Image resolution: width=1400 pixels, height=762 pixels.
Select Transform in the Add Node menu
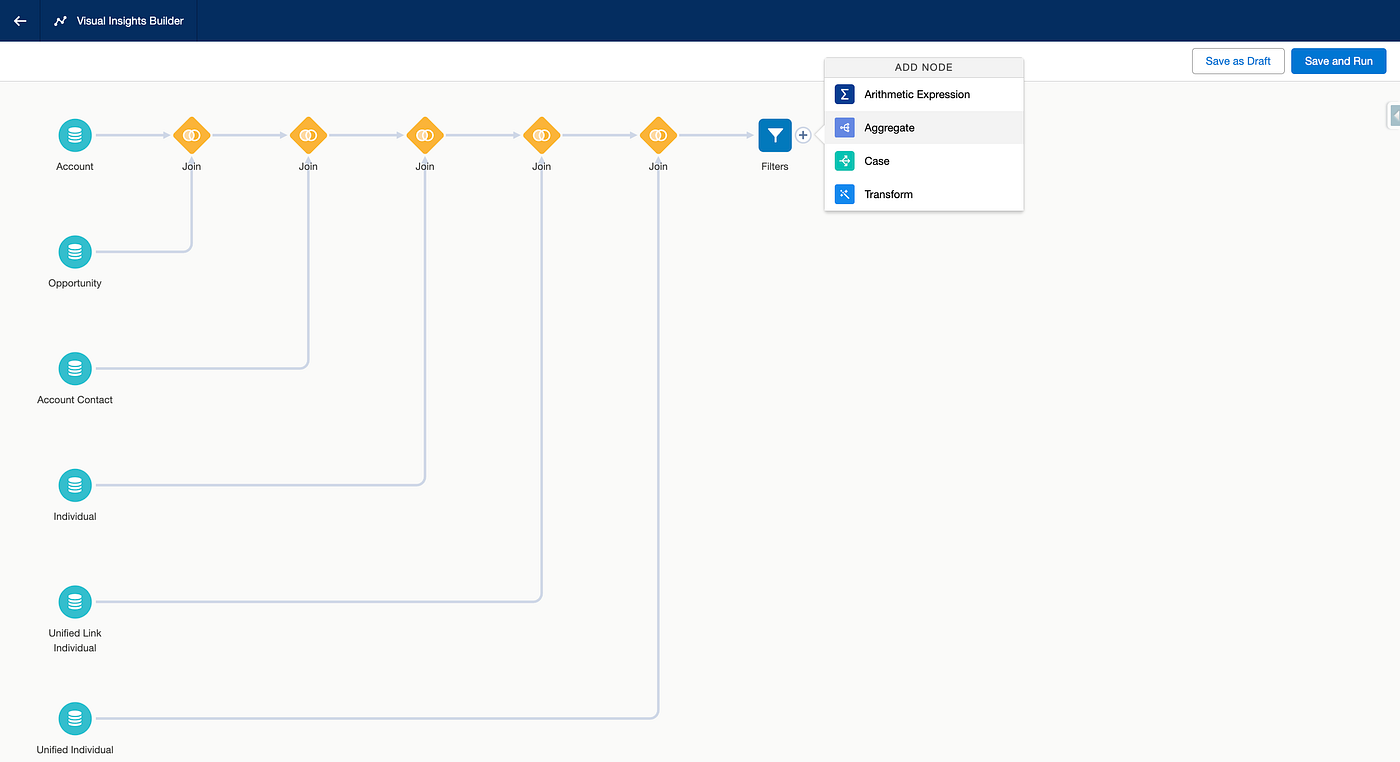click(888, 195)
